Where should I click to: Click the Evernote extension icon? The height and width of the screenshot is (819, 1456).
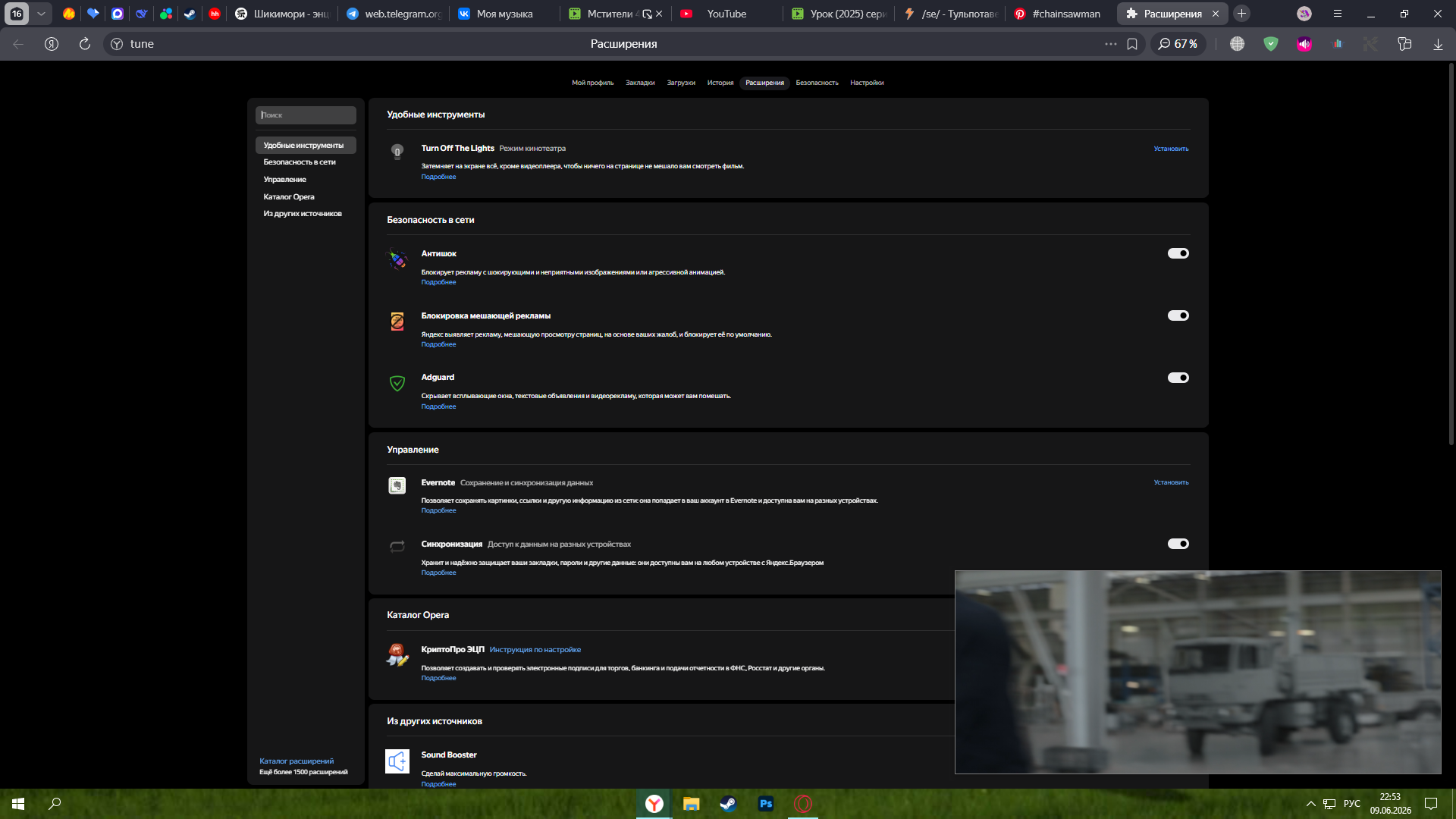[397, 485]
